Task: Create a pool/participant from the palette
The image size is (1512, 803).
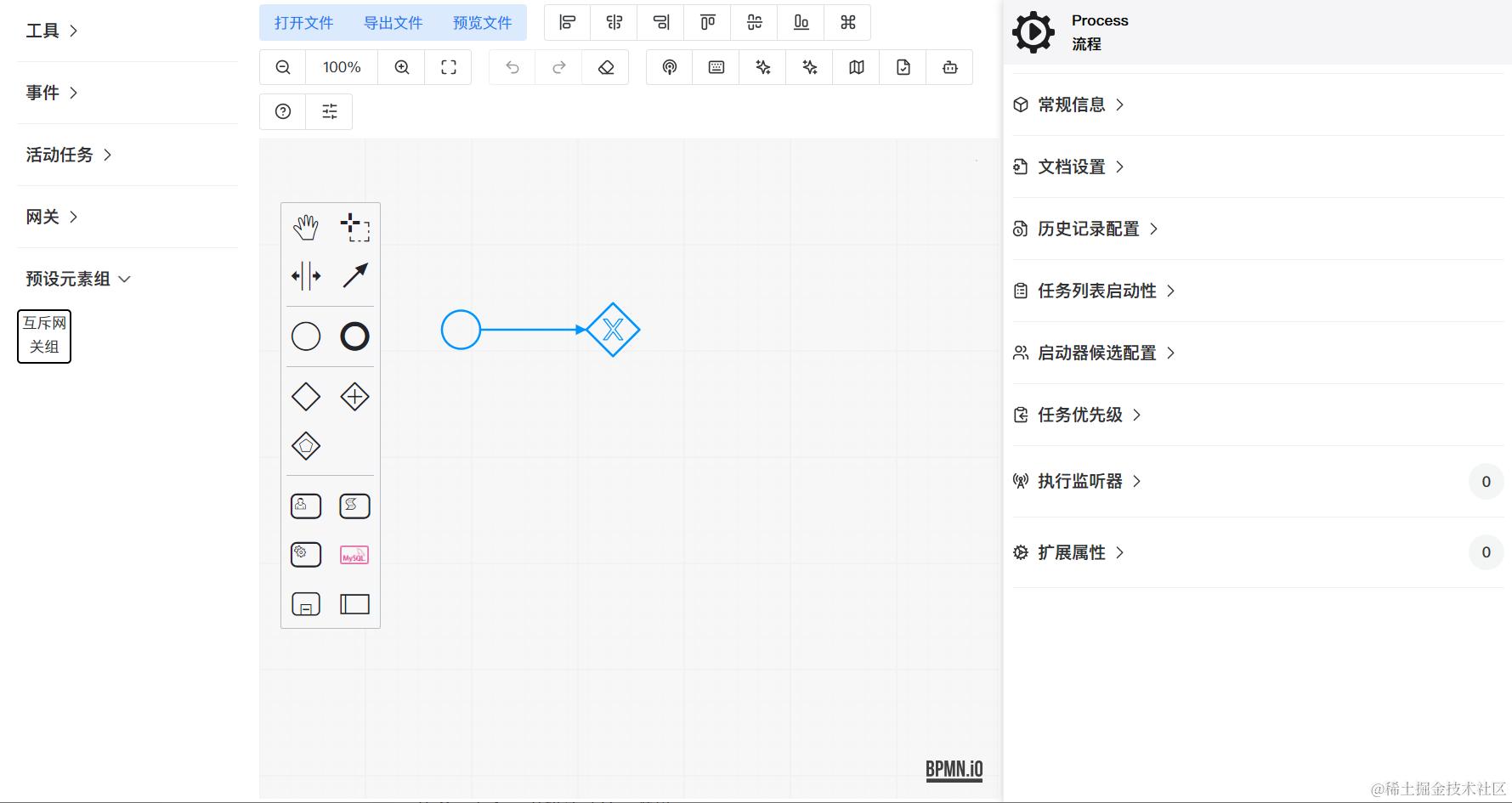Action: coord(354,604)
